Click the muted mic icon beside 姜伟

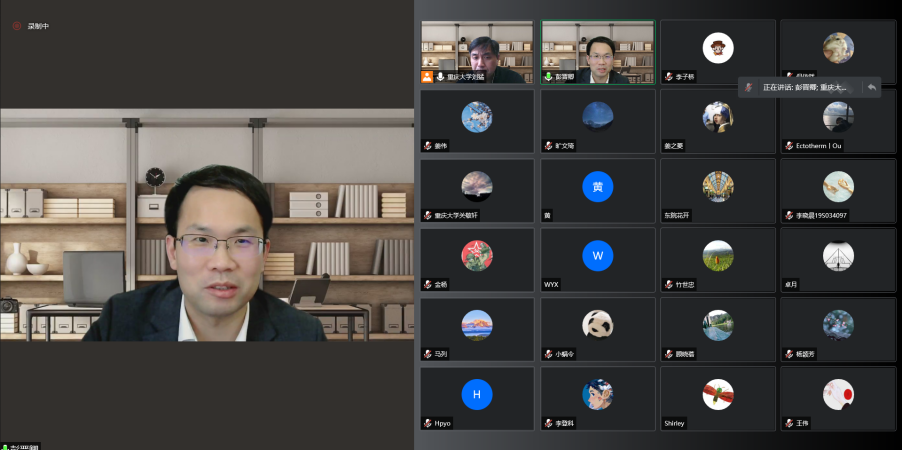pos(427,146)
